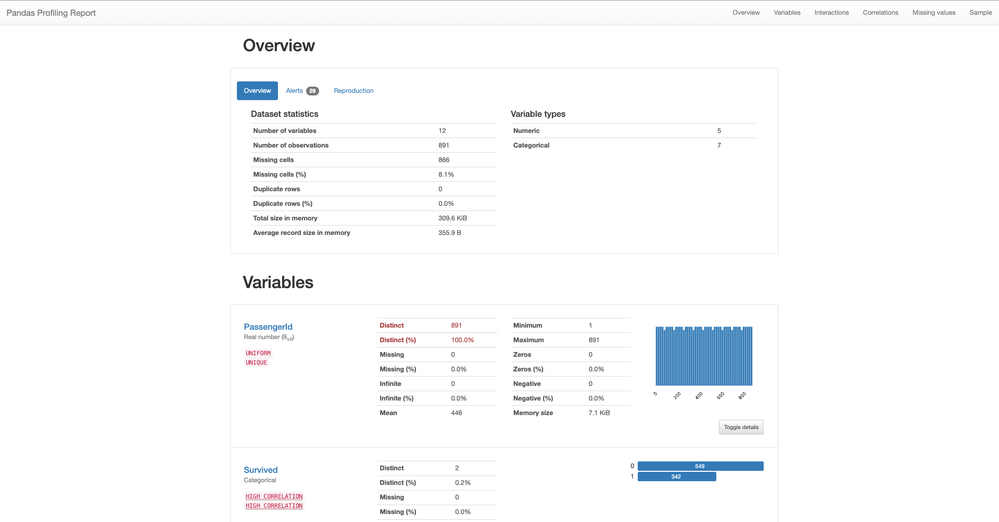Click the UNIFORM alert tag on PassengerId
This screenshot has height=522, width=999.
point(258,353)
